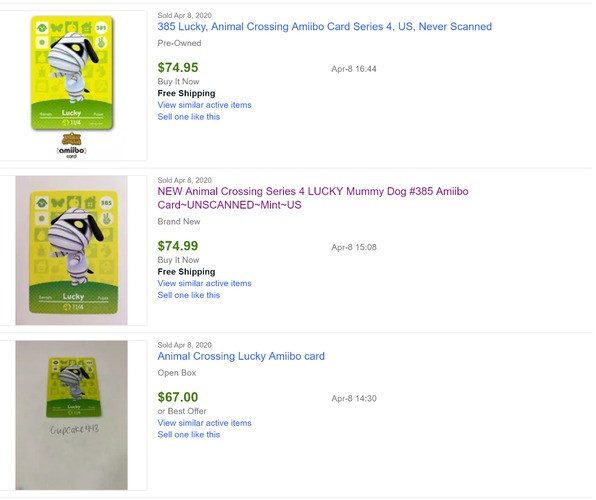Viewport: 596px width, 500px height.
Task: Sell one like this under $74.95 listing
Action: tap(189, 117)
